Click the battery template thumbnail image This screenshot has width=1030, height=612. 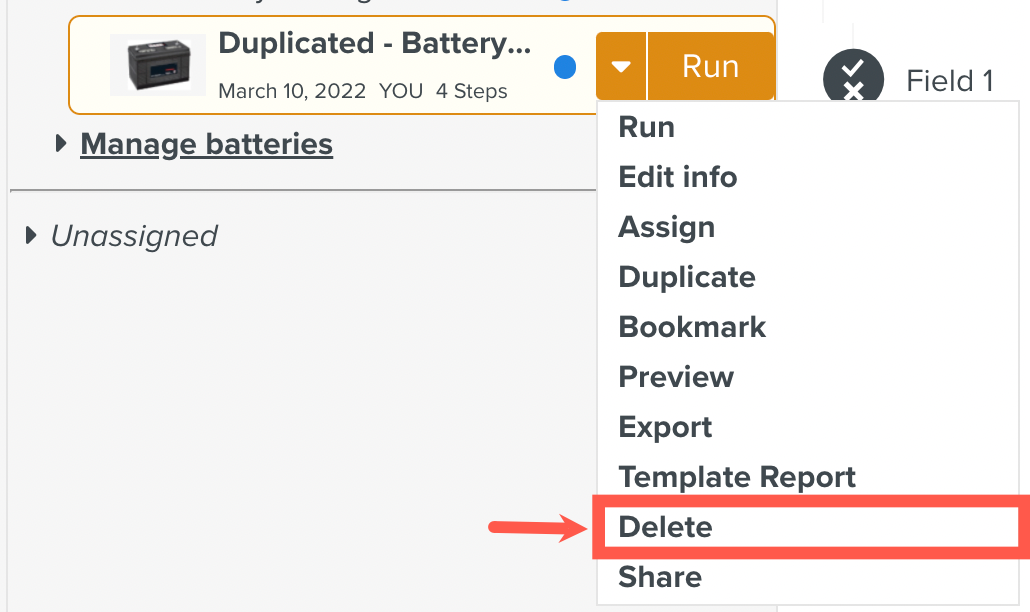[158, 65]
